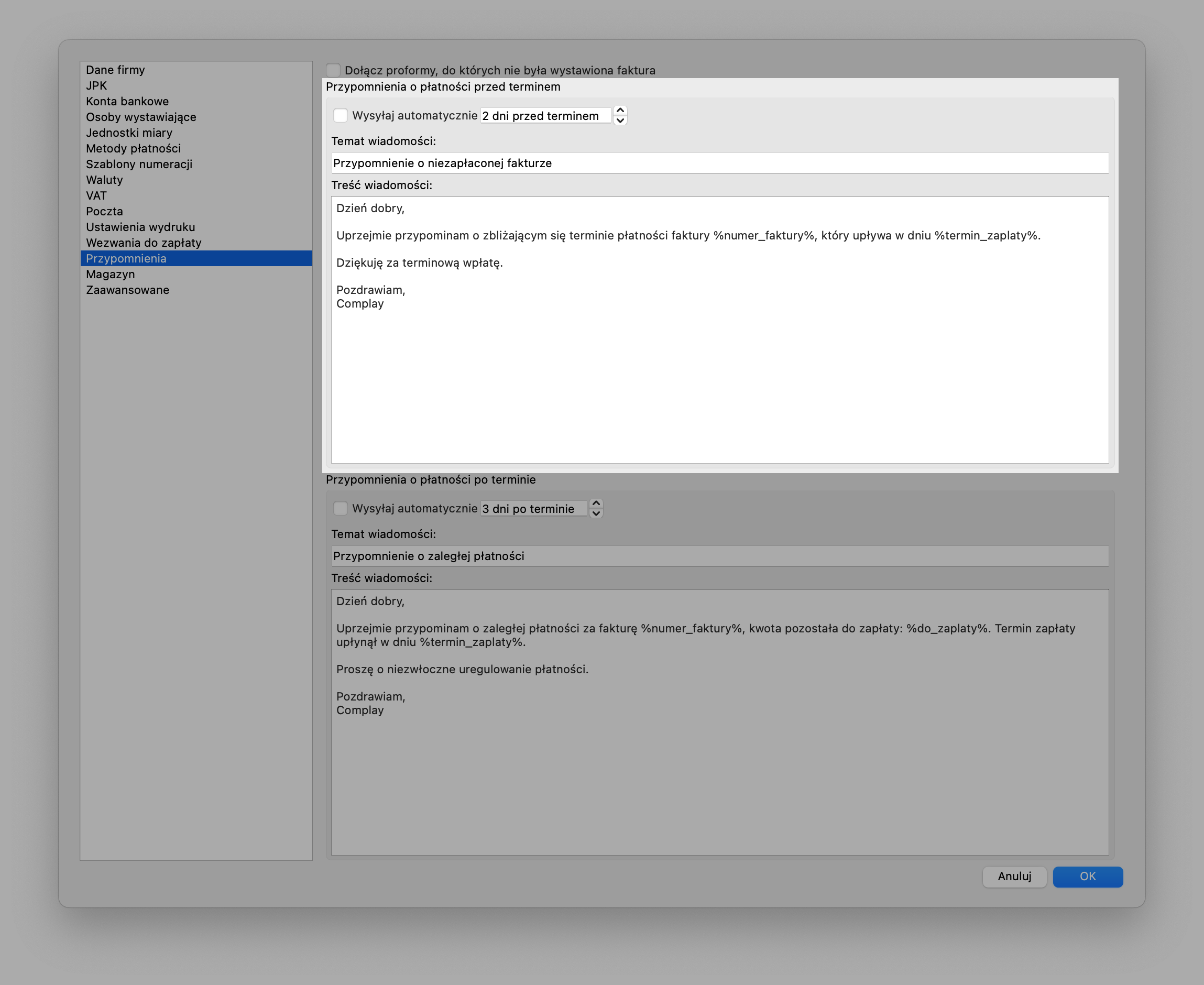
Task: Open Metody płatności settings
Action: click(x=196, y=149)
